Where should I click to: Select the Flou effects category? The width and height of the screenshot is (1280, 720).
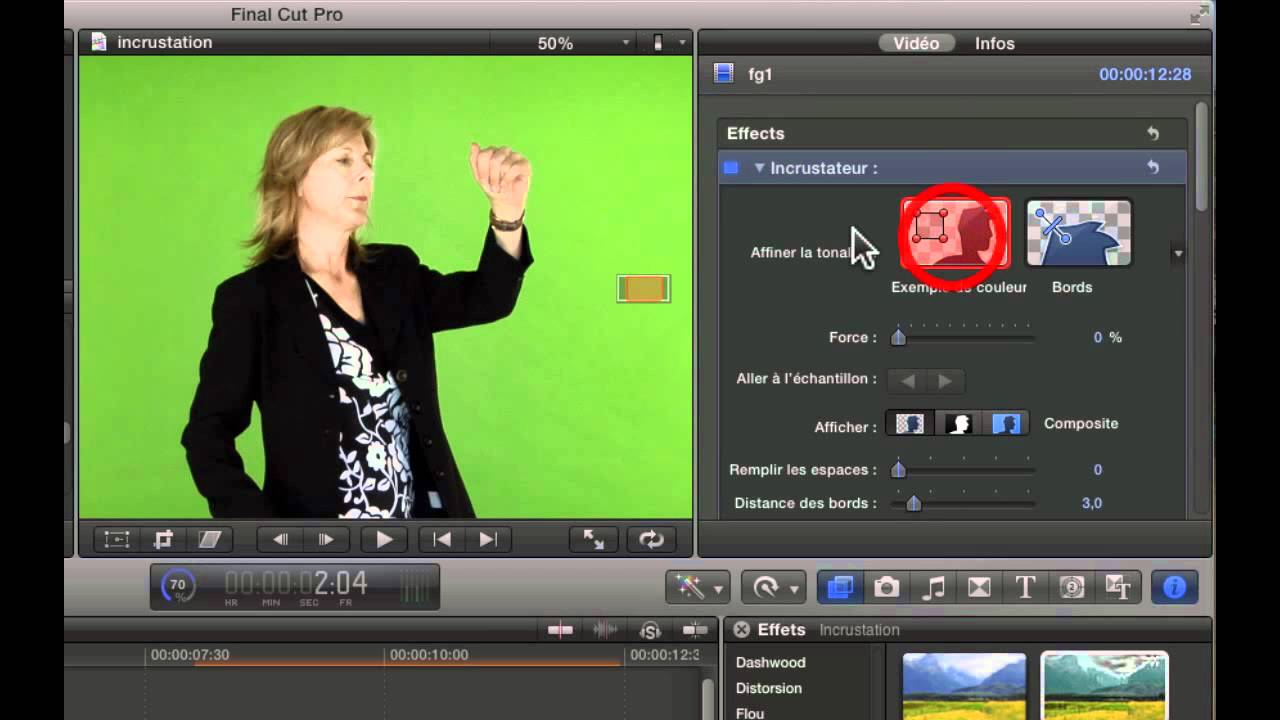750,713
